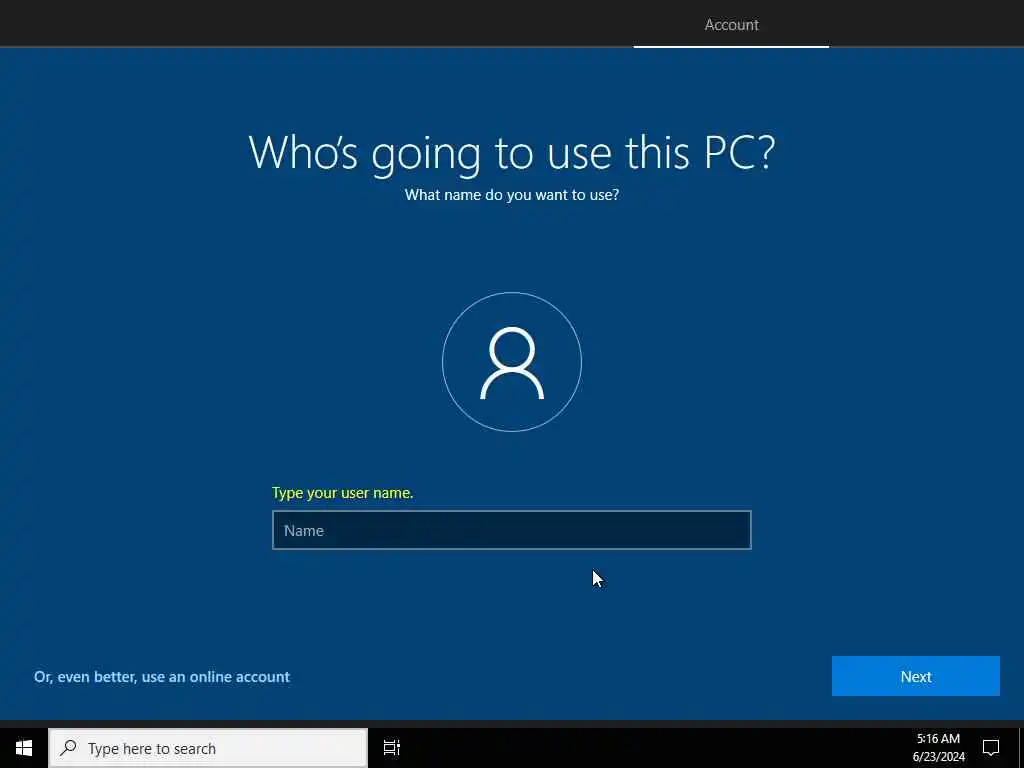The image size is (1024, 768).
Task: Click the user avatar icon
Action: coord(512,362)
